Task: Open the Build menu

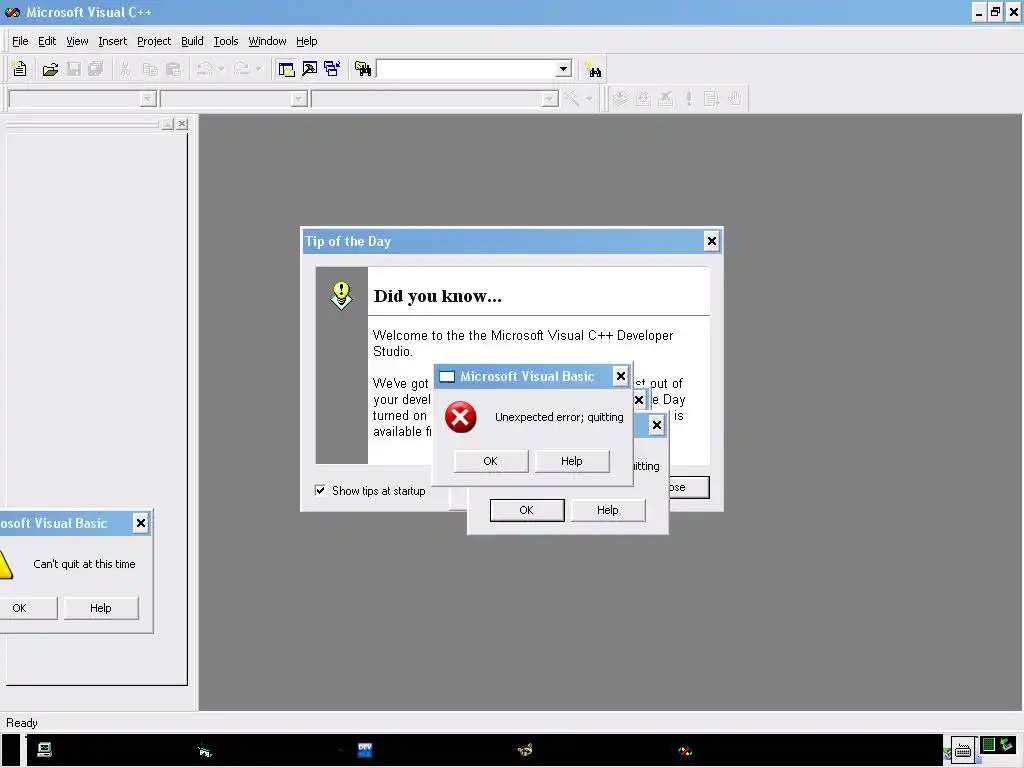Action: click(192, 41)
